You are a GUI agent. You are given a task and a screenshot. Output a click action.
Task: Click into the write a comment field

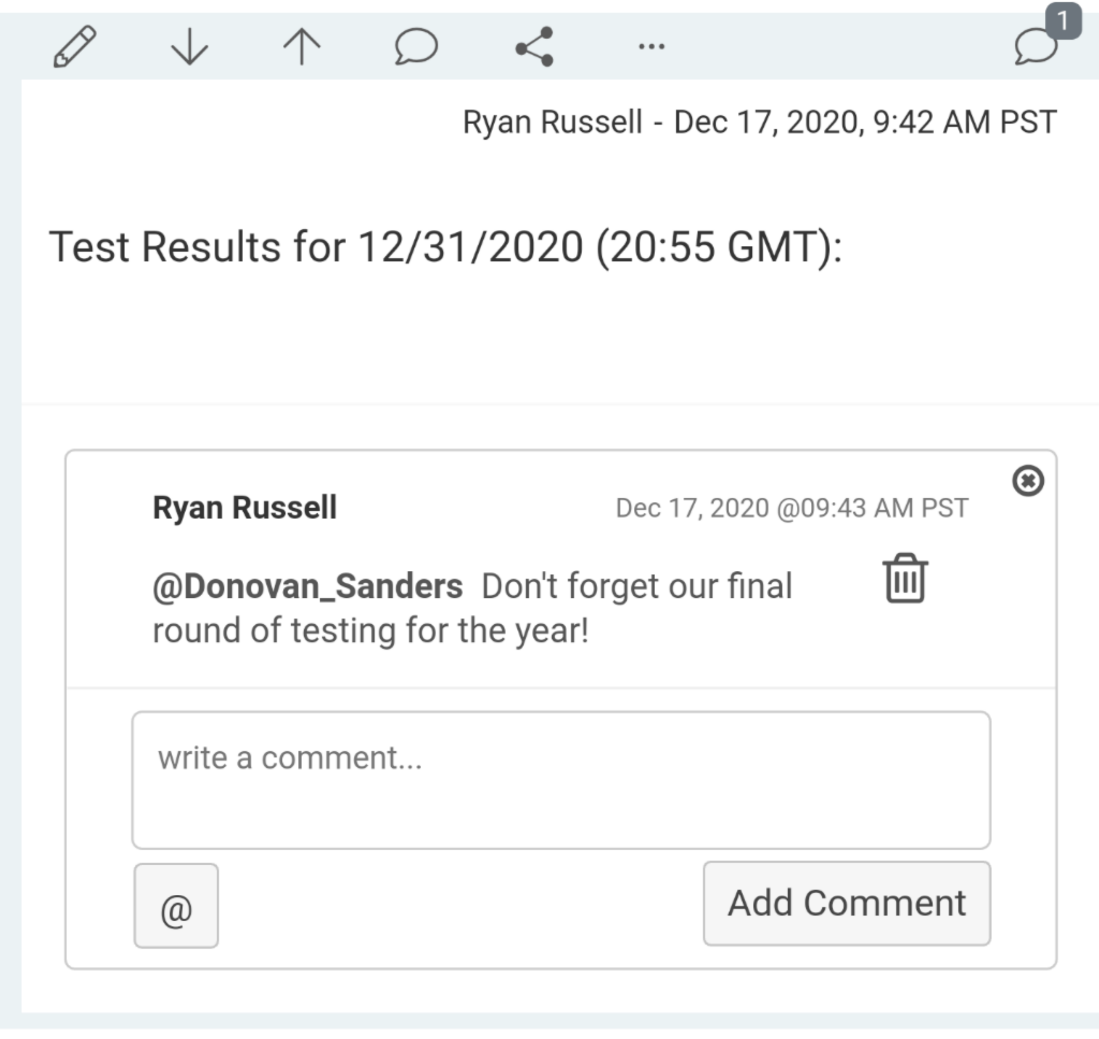[x=561, y=780]
